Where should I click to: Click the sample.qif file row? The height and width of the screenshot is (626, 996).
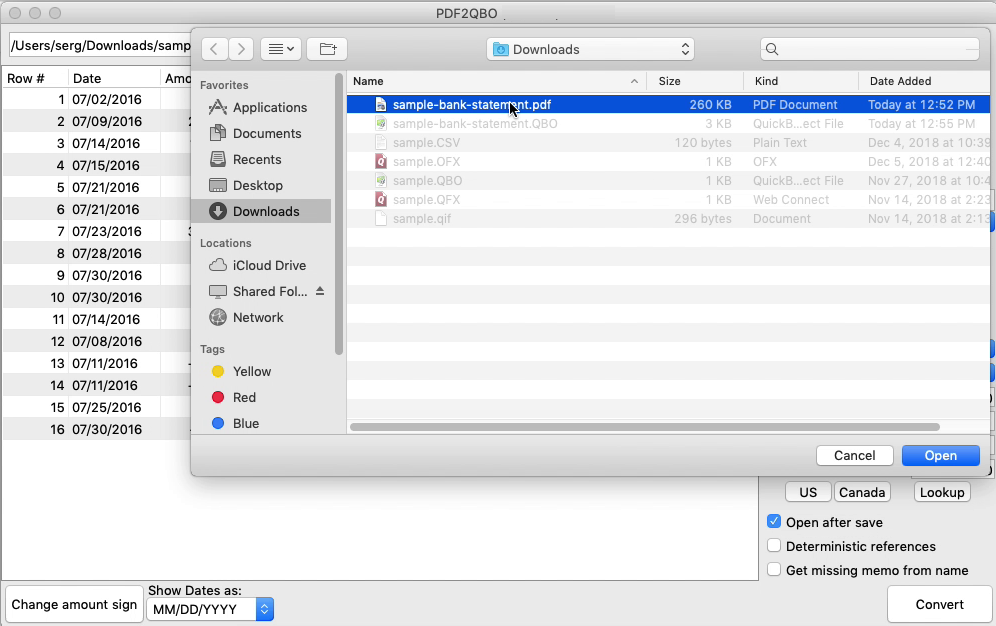pos(668,219)
